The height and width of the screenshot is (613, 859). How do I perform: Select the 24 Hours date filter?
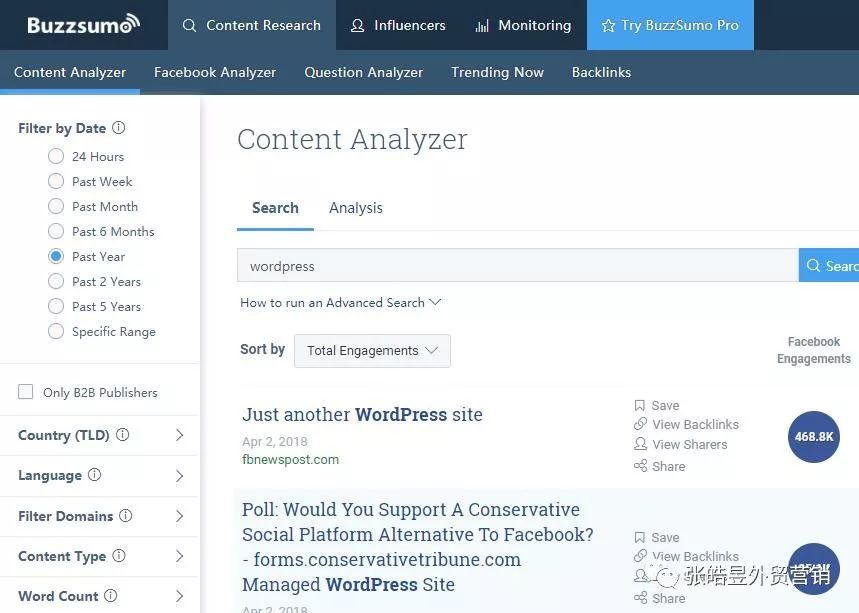pyautogui.click(x=56, y=157)
